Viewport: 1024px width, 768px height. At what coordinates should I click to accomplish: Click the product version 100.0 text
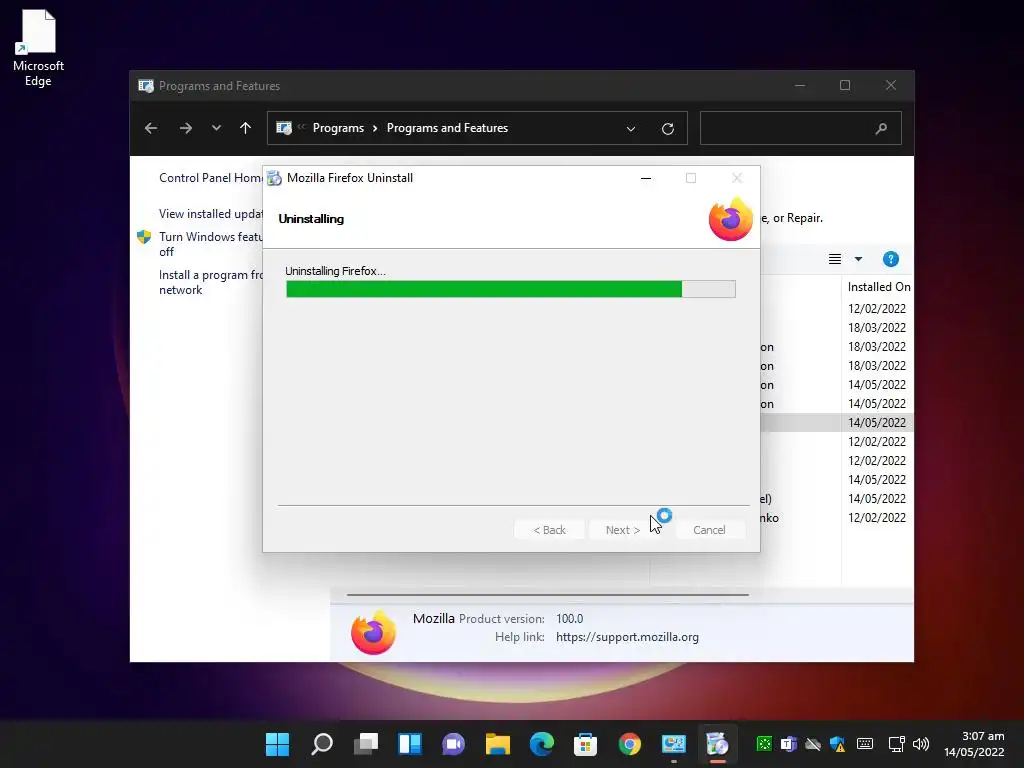pos(569,618)
